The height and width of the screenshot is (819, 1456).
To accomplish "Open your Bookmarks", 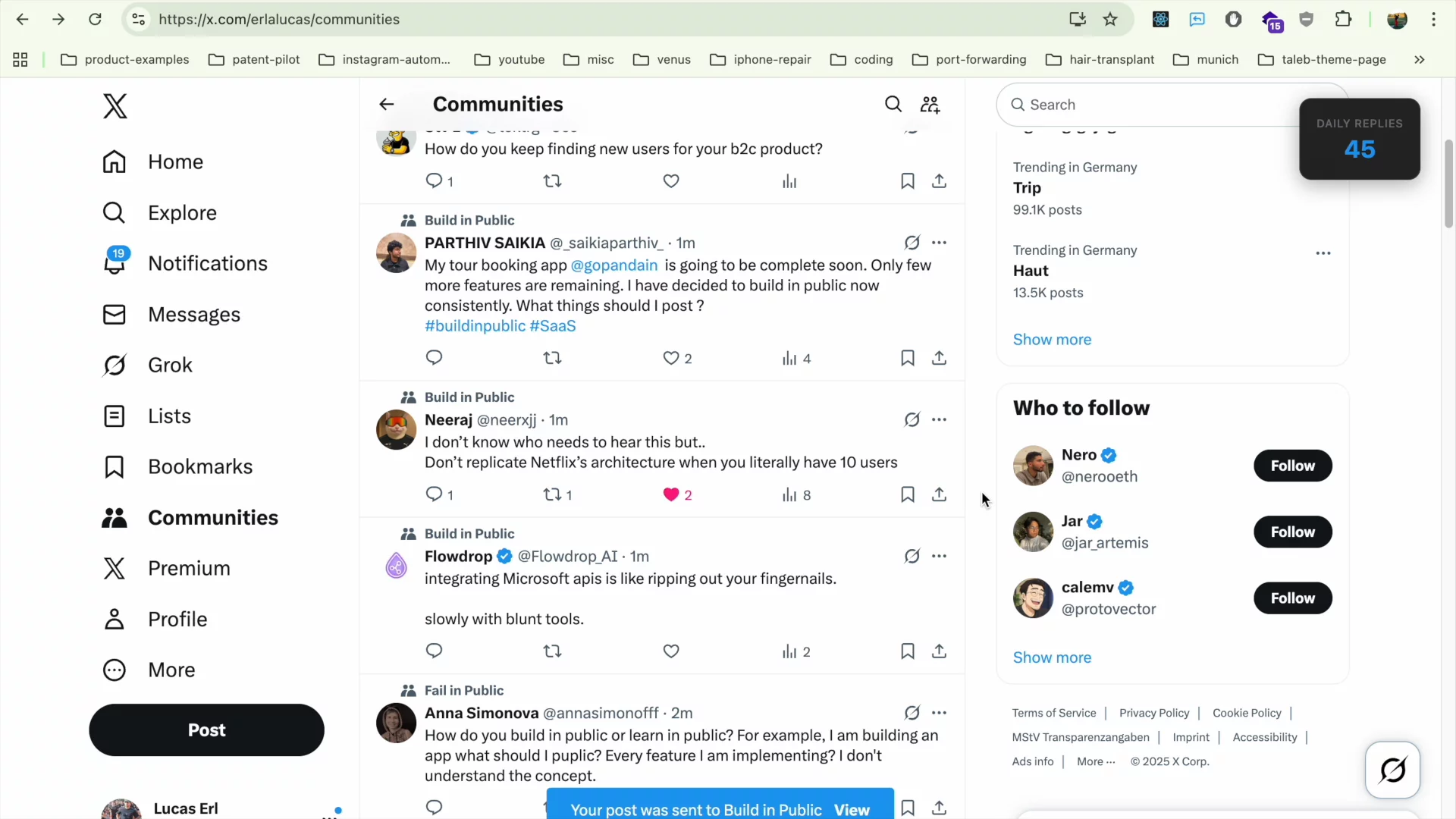I will pyautogui.click(x=199, y=466).
